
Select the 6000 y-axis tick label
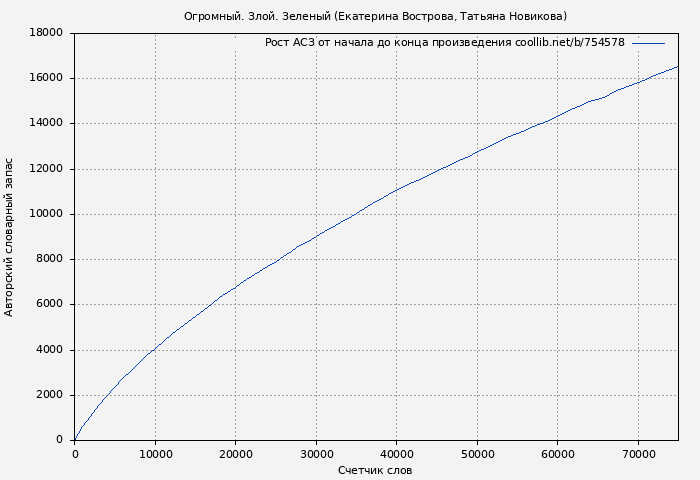pyautogui.click(x=49, y=304)
